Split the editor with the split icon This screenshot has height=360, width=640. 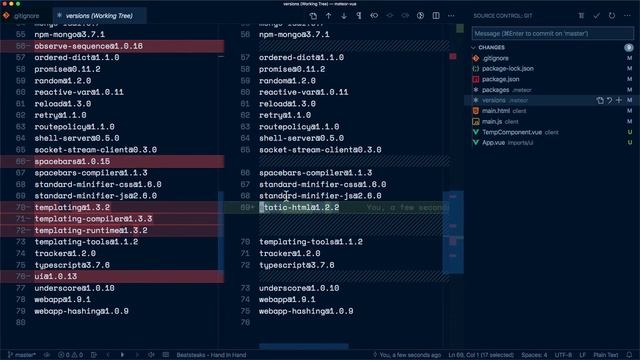coord(436,16)
